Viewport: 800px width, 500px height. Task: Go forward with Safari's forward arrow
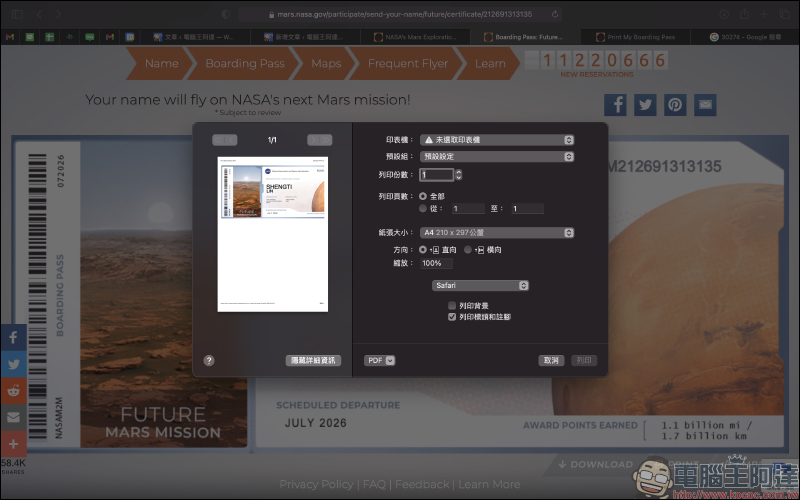59,14
